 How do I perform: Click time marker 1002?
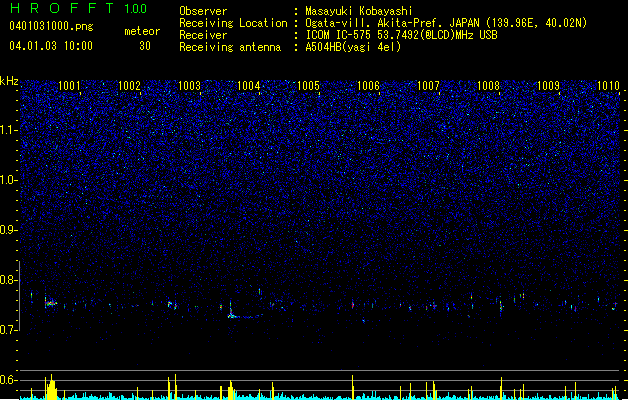pos(129,86)
